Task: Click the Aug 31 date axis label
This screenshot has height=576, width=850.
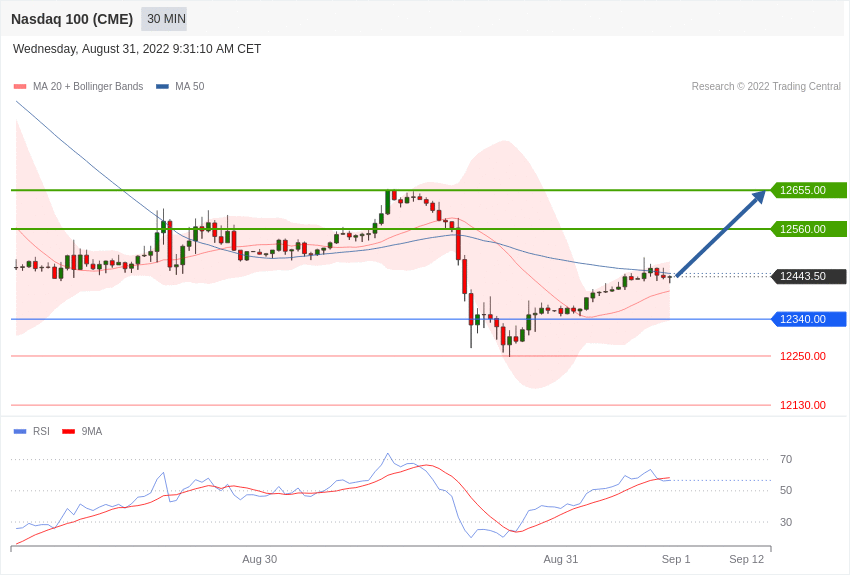Action: point(561,559)
